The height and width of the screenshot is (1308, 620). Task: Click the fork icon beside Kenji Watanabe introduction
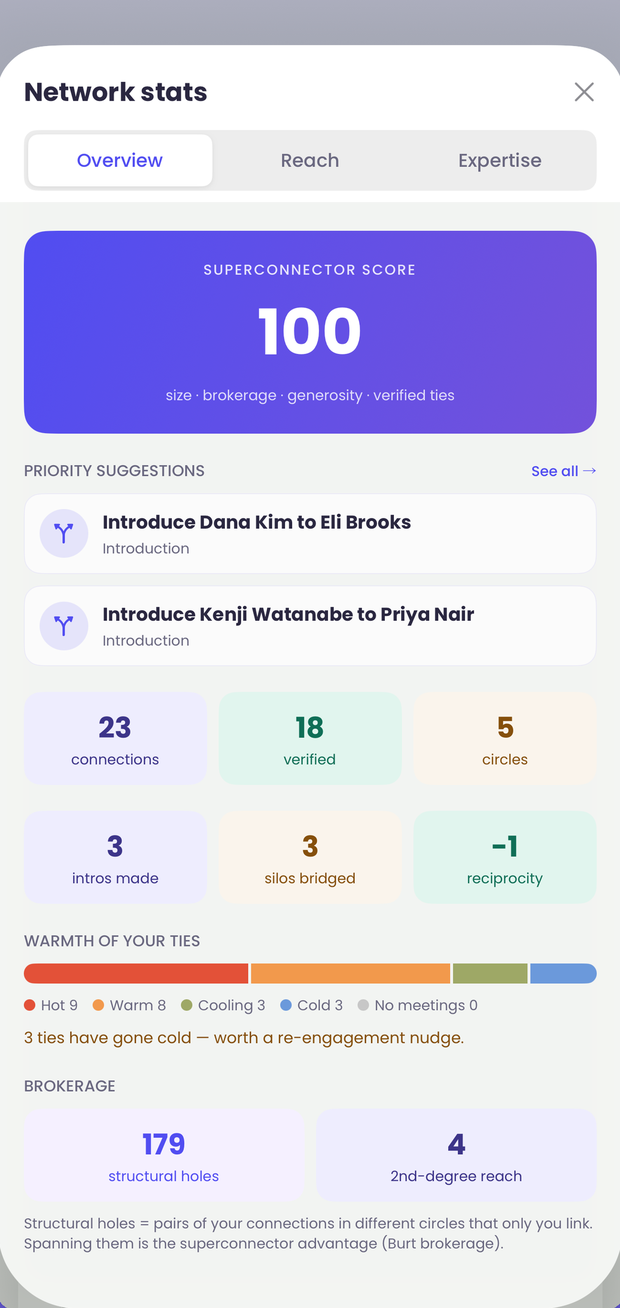coord(64,625)
